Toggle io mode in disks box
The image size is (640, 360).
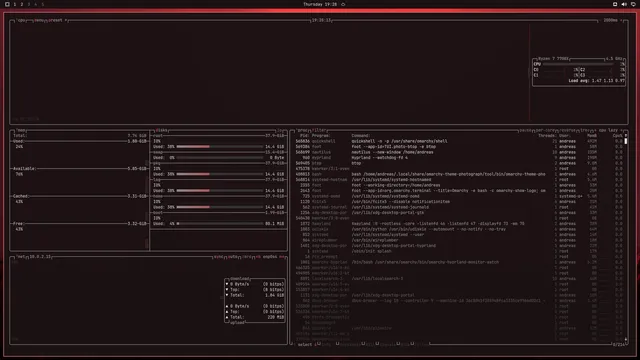[x=280, y=130]
